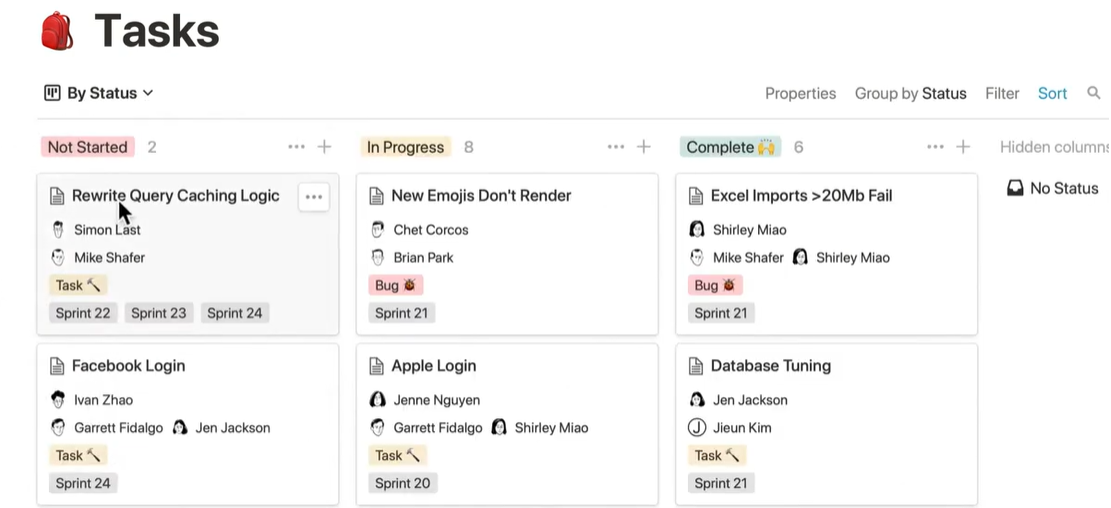Click Task tag on Apple Login card
The width and height of the screenshot is (1111, 508).
(397, 455)
